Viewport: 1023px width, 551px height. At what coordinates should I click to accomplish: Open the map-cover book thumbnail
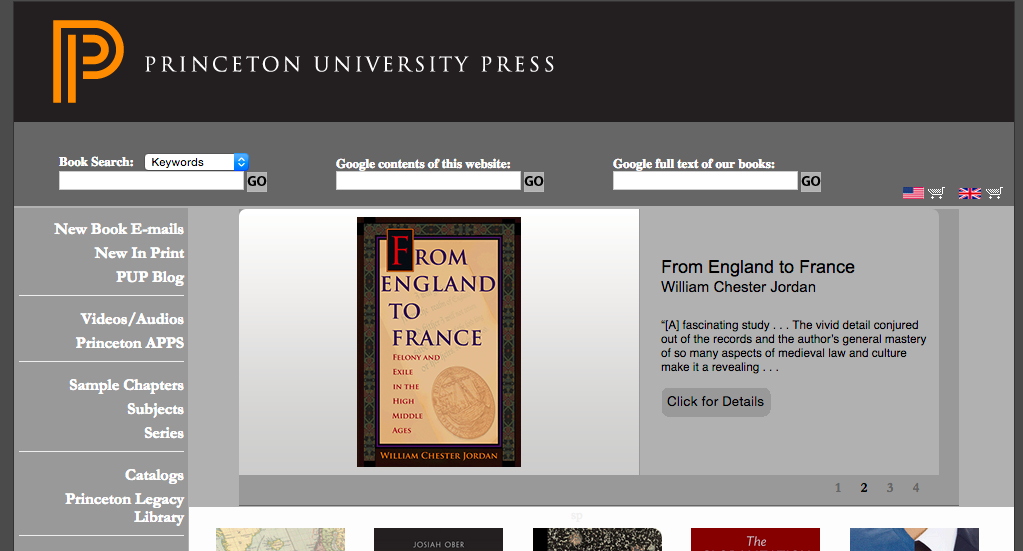[x=281, y=540]
